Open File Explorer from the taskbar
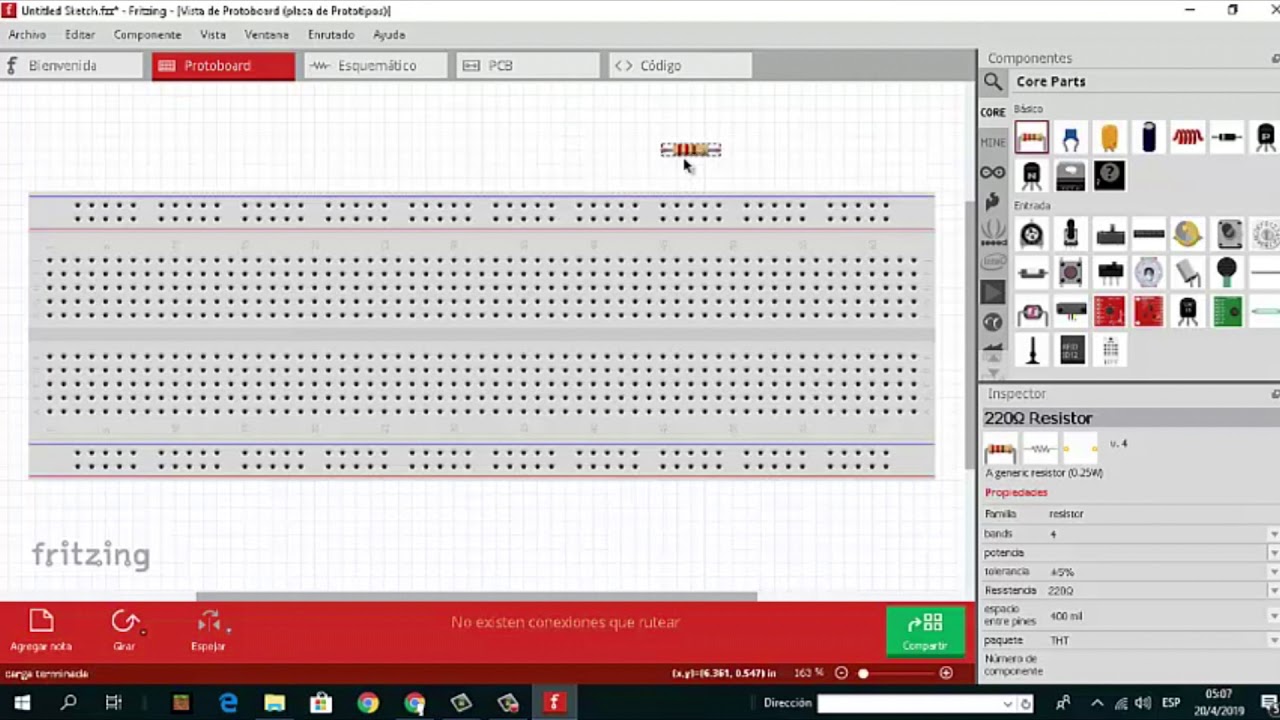The width and height of the screenshot is (1280, 720). [x=274, y=703]
